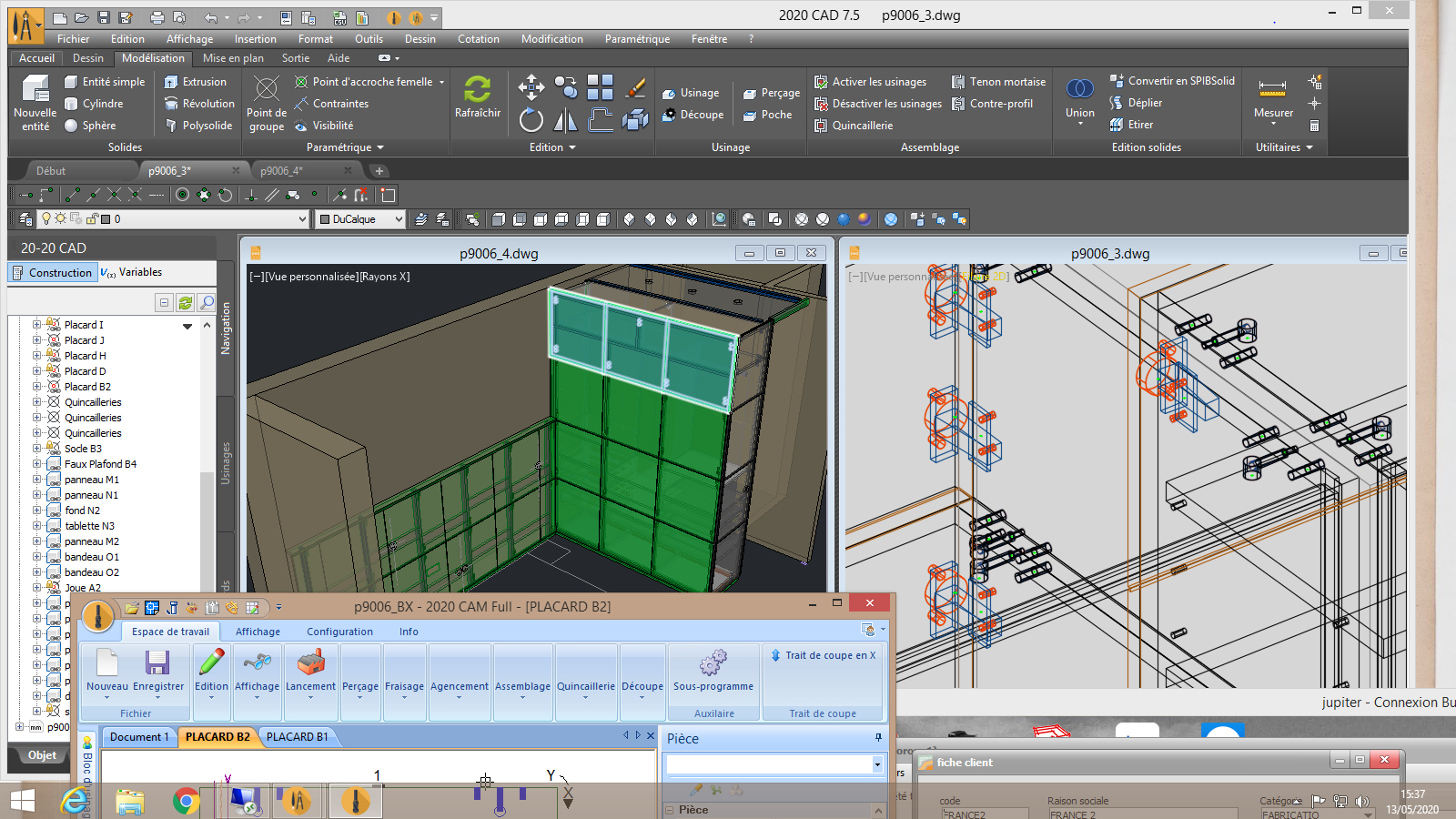Toggle the layer 0 lock state
The height and width of the screenshot is (819, 1456).
pos(92,218)
